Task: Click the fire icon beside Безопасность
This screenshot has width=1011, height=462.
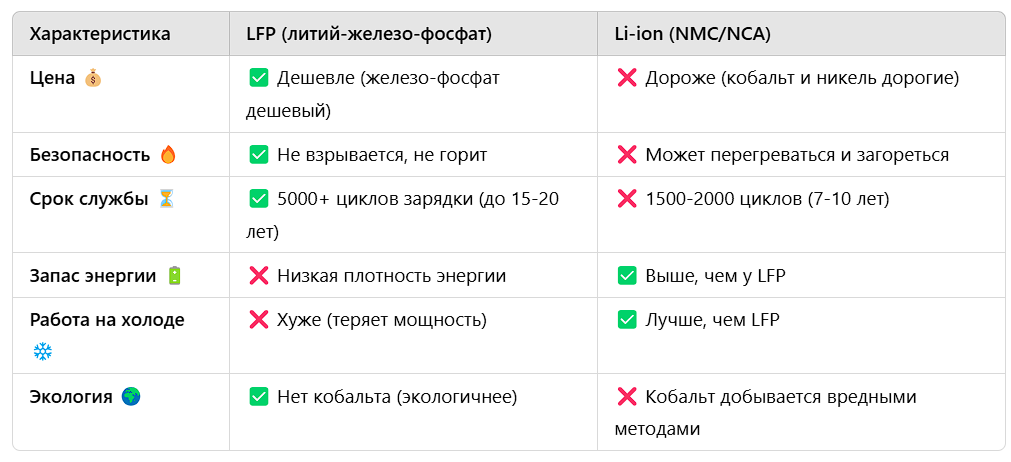Action: click(x=168, y=155)
